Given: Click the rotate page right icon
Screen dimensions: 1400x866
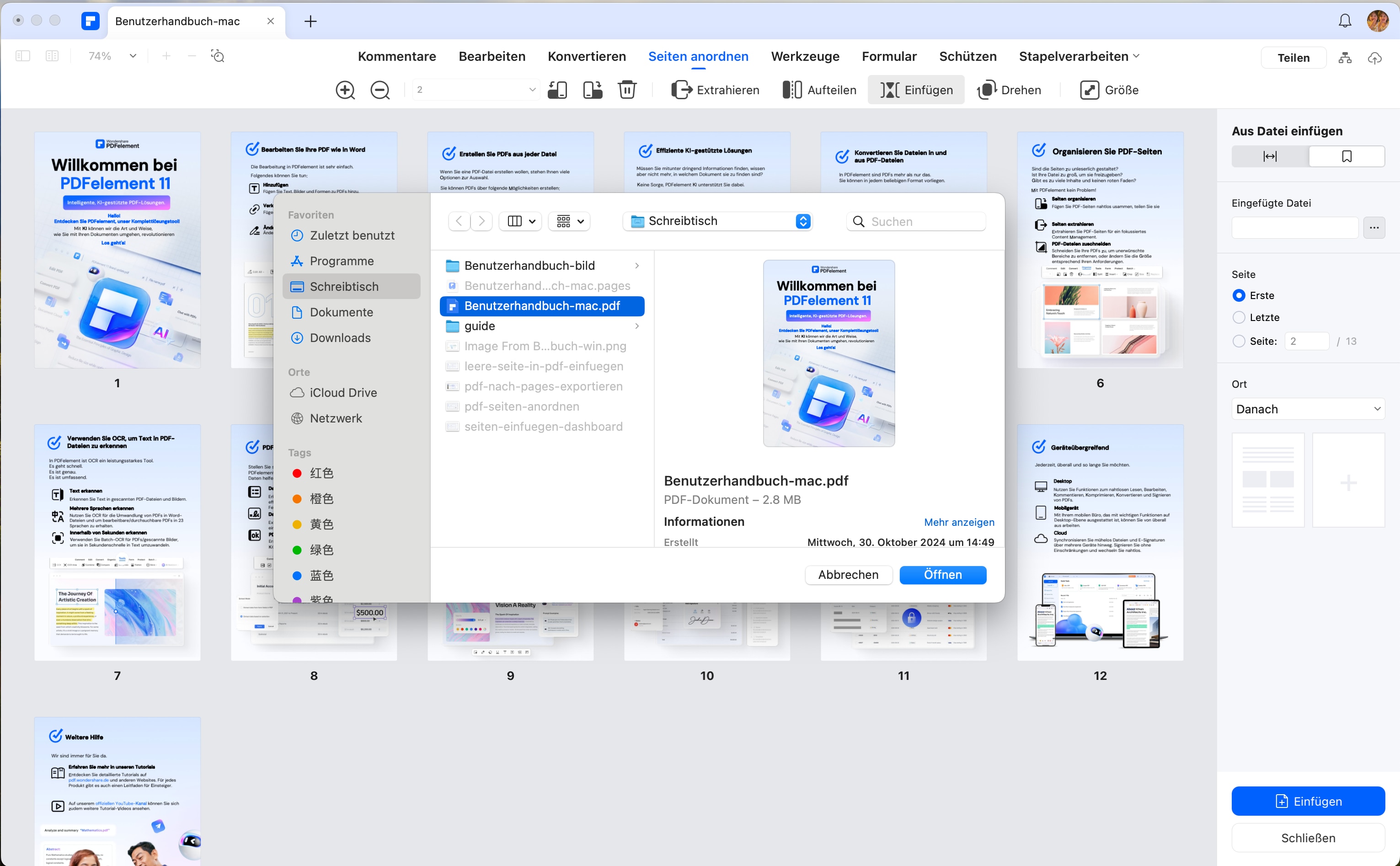Looking at the screenshot, I should (593, 90).
